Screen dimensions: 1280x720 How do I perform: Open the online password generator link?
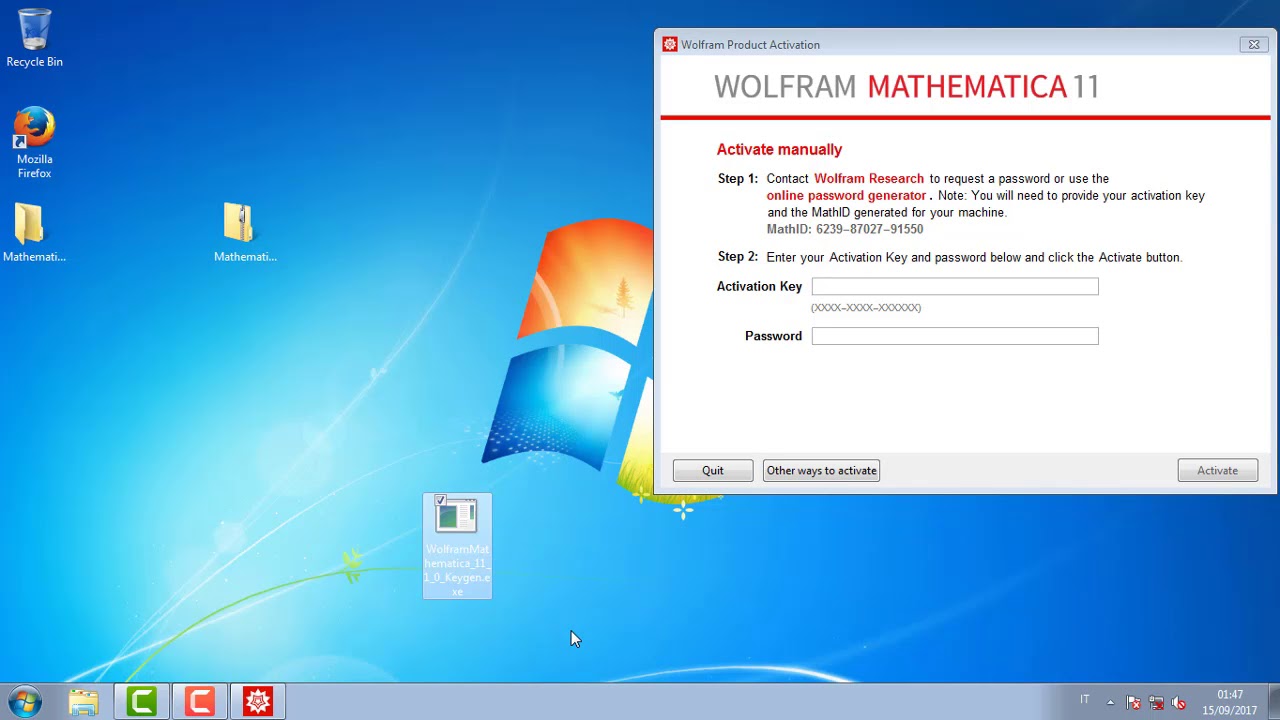click(846, 196)
